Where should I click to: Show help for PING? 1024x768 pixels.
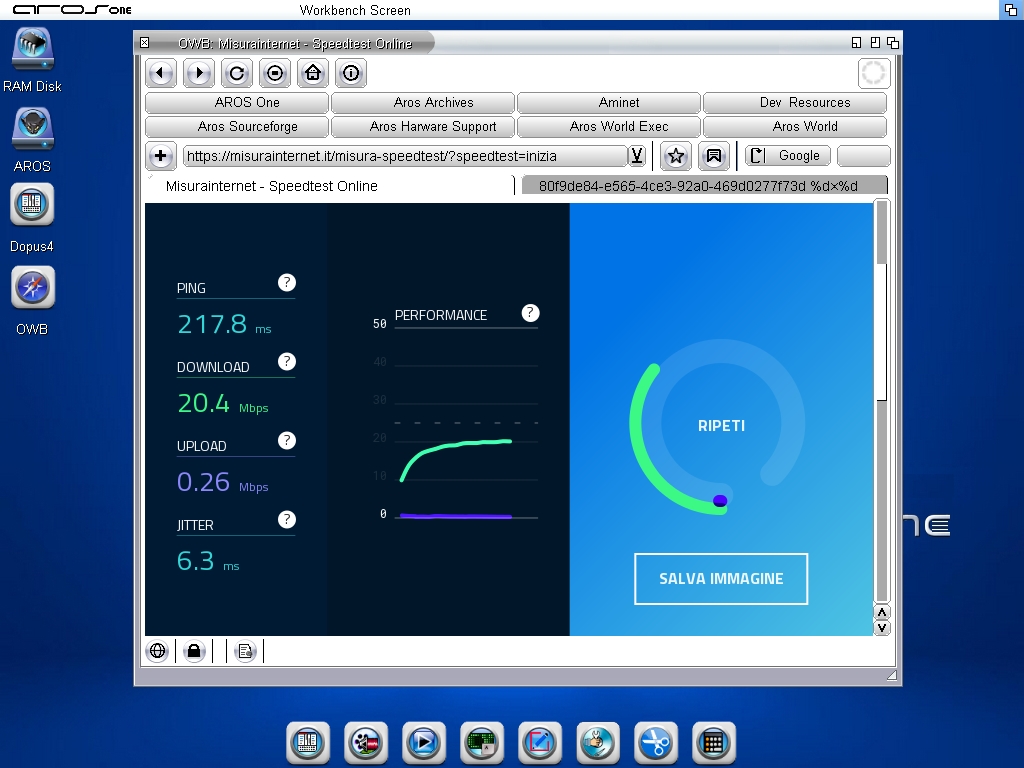(287, 283)
